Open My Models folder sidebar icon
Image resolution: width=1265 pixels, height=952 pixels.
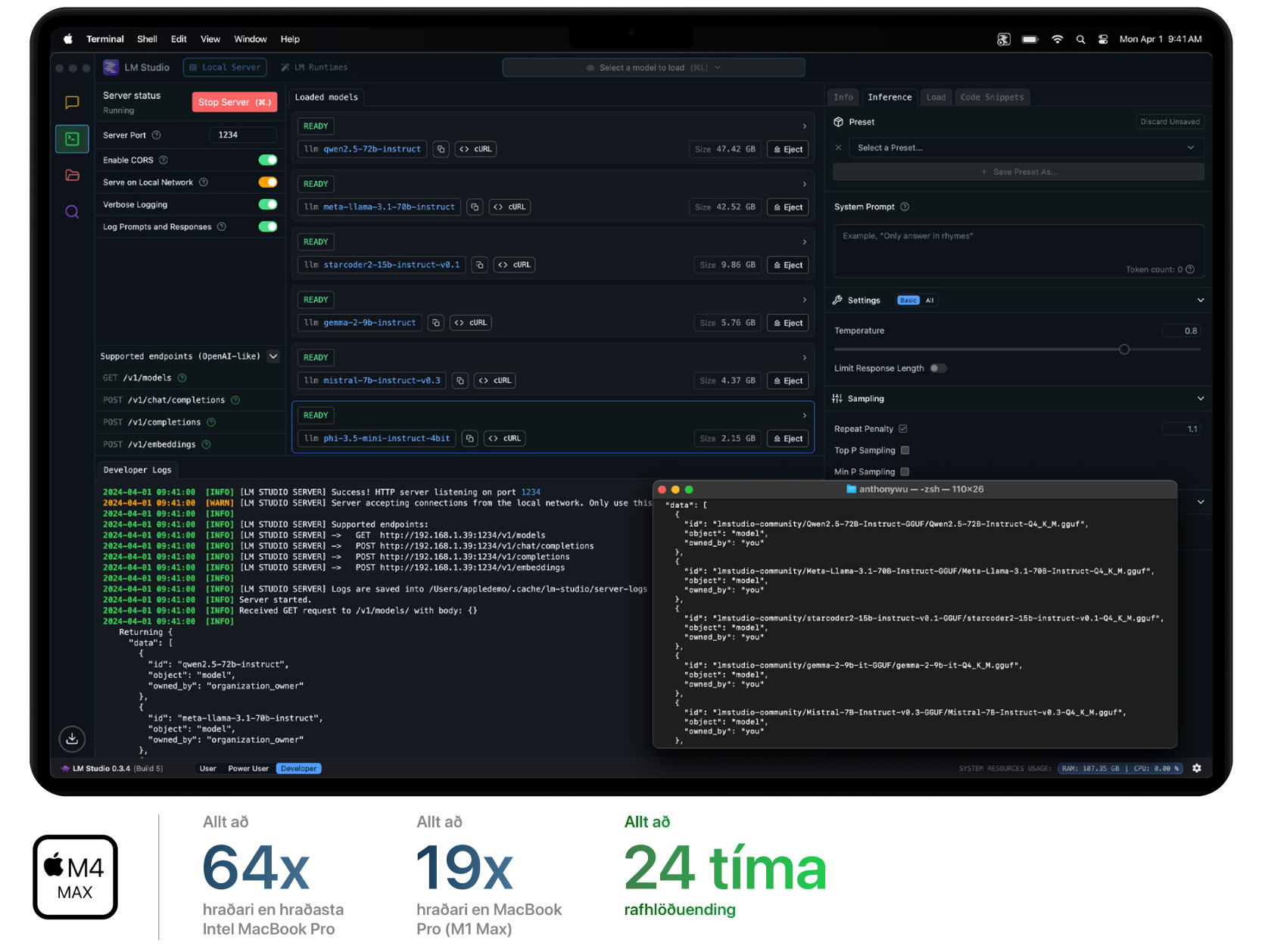click(72, 176)
